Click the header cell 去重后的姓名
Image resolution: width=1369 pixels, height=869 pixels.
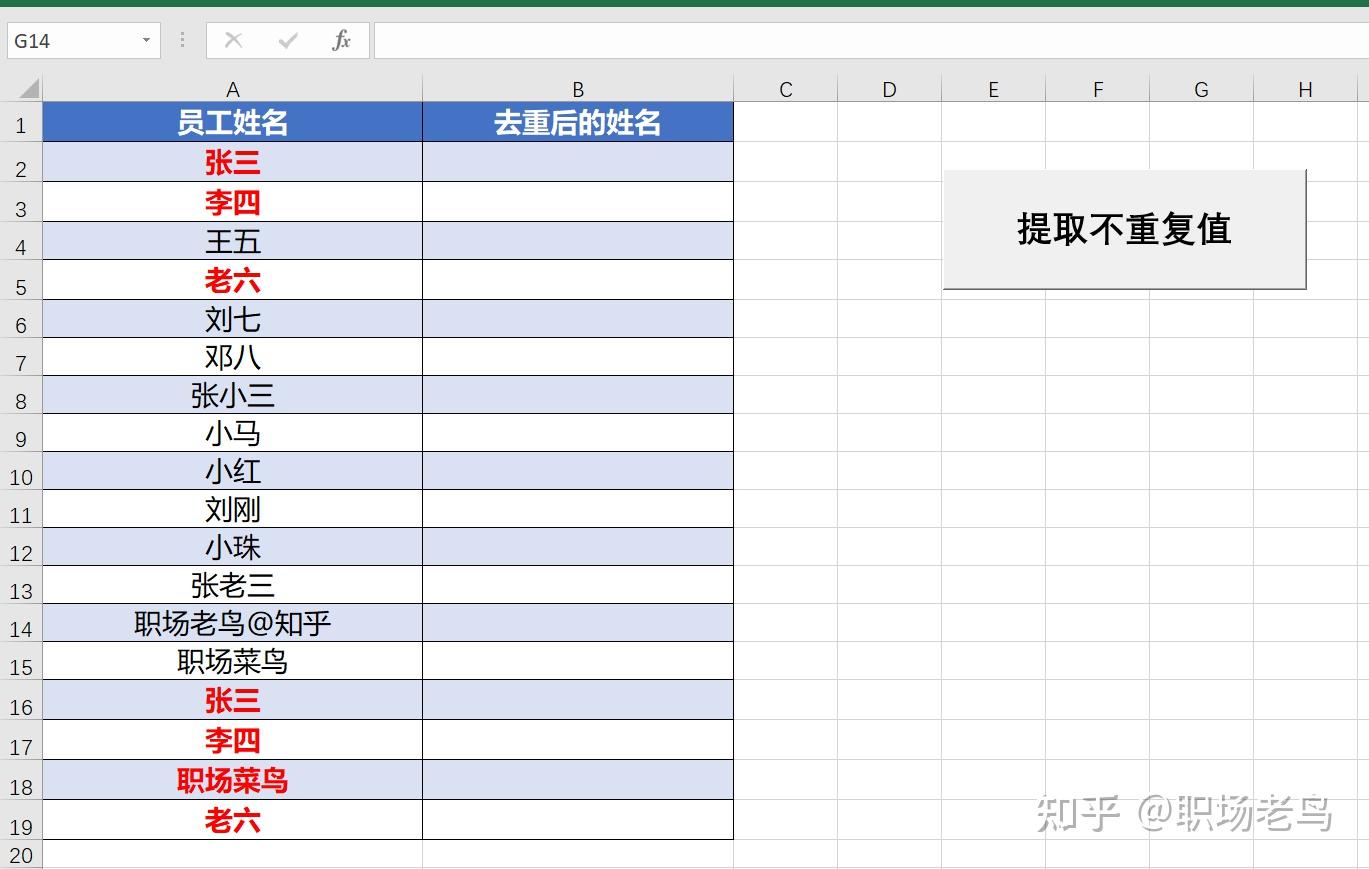click(578, 122)
